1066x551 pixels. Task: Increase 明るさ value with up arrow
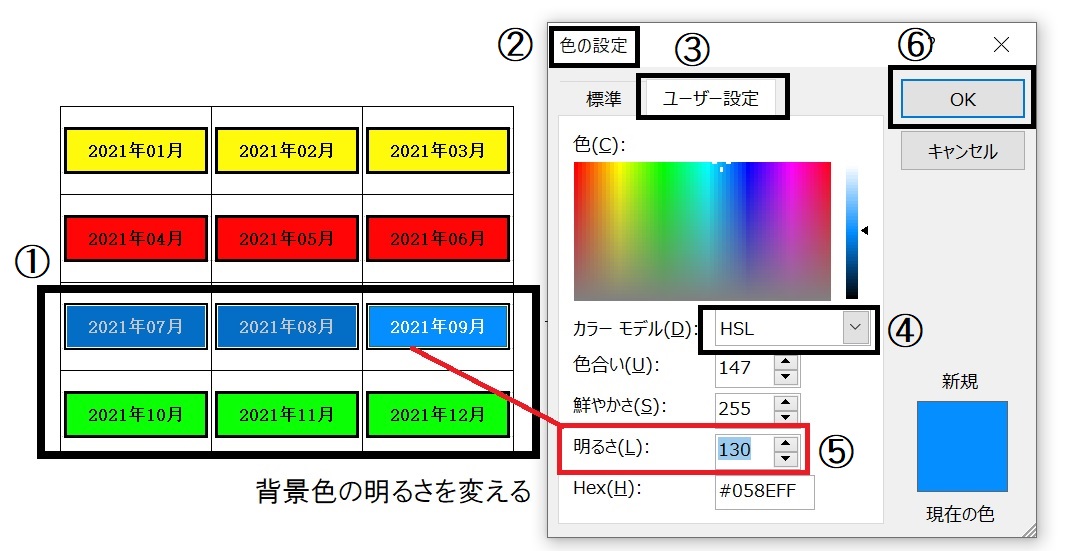[786, 443]
